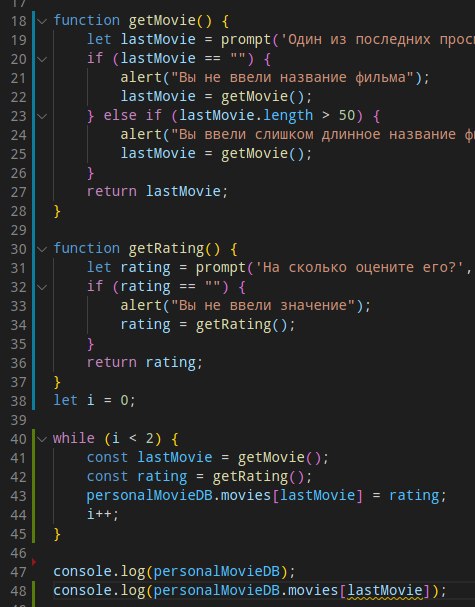
Task: Click line number 47 in the gutter
Action: click(19, 572)
